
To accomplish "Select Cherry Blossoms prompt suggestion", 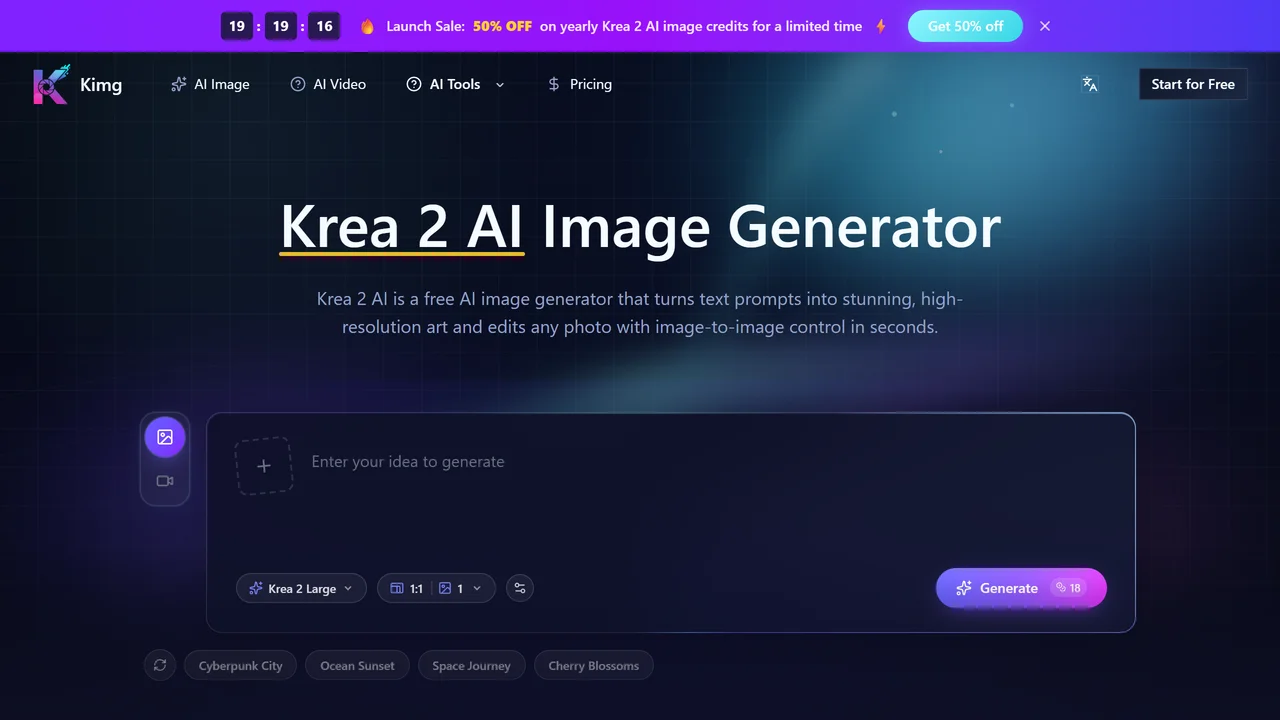I will click(593, 665).
